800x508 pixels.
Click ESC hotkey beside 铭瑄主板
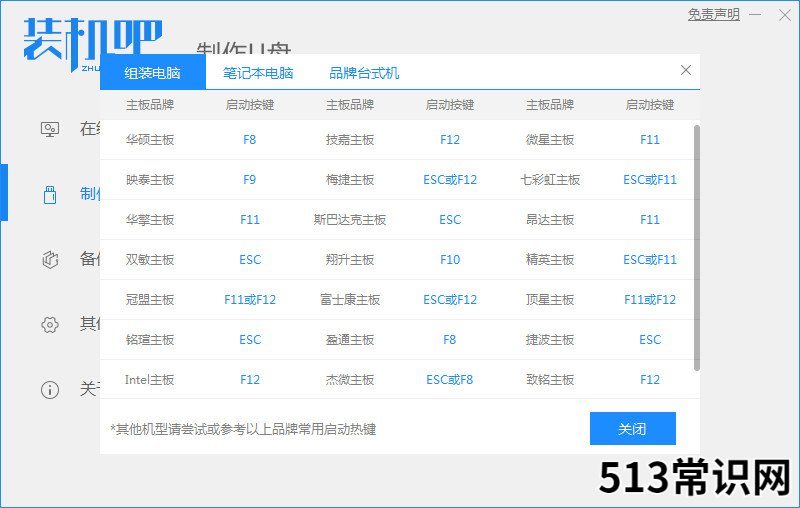pos(250,340)
